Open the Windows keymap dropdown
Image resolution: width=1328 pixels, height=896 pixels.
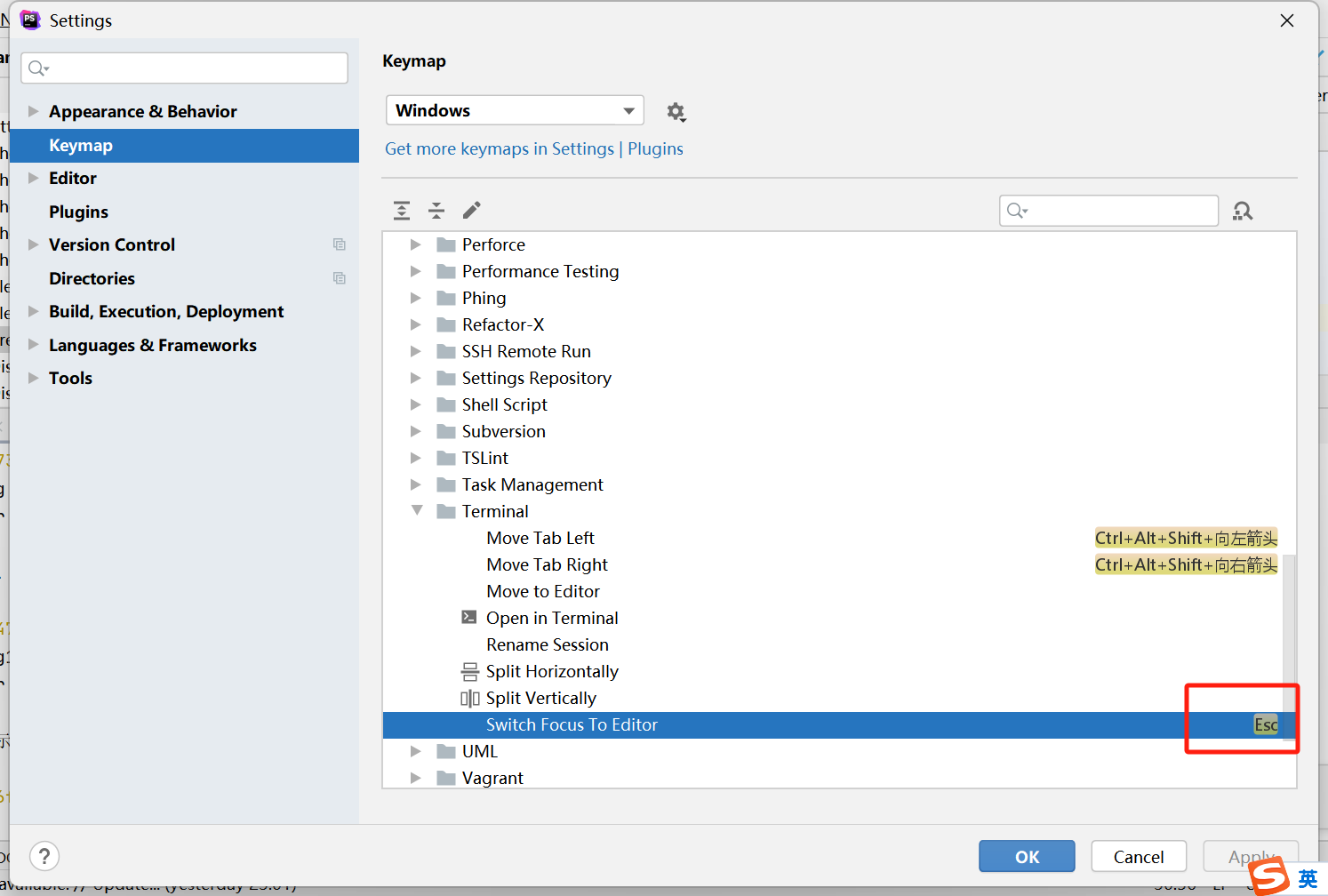pos(515,110)
